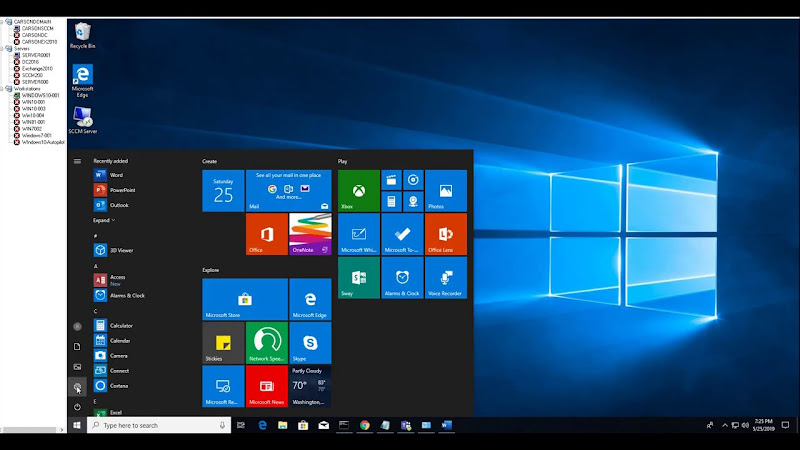Collapse the CARSONDOMAIN tree node
The image size is (800, 450).
click(x=2, y=22)
